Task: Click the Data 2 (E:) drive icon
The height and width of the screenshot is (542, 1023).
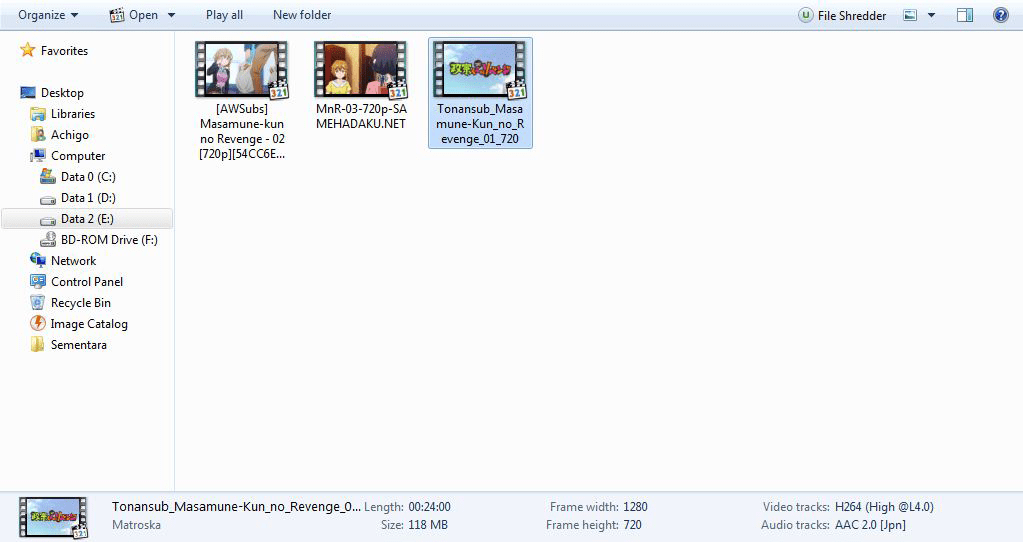Action: (x=48, y=220)
